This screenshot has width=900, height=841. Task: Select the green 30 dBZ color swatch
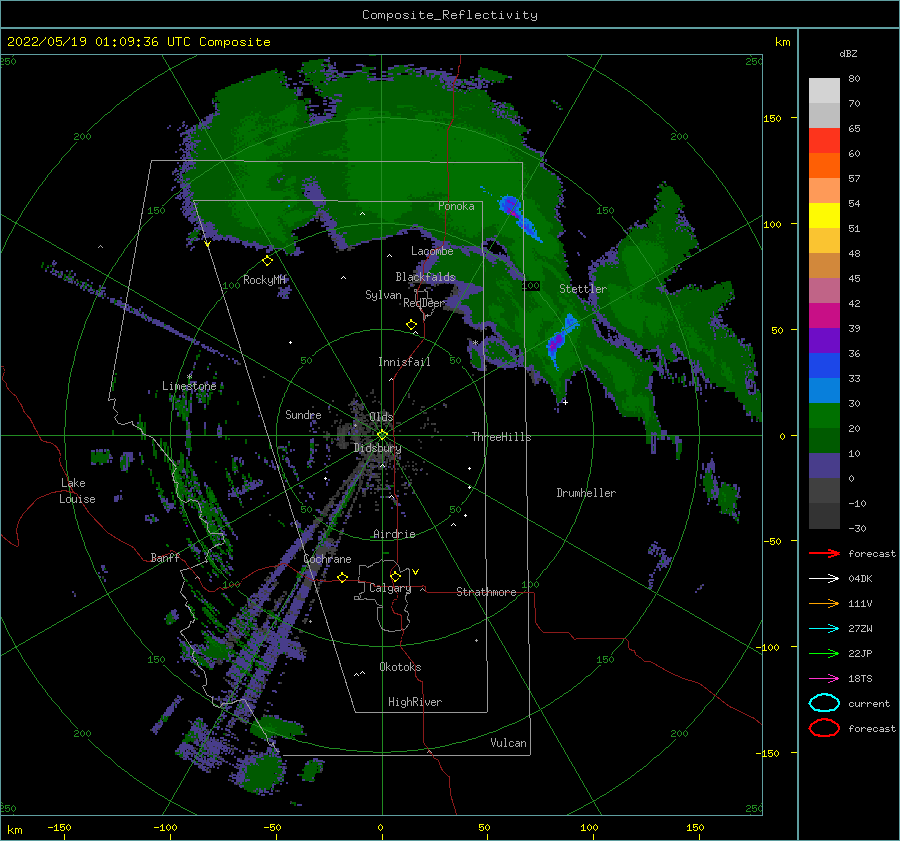(824, 415)
